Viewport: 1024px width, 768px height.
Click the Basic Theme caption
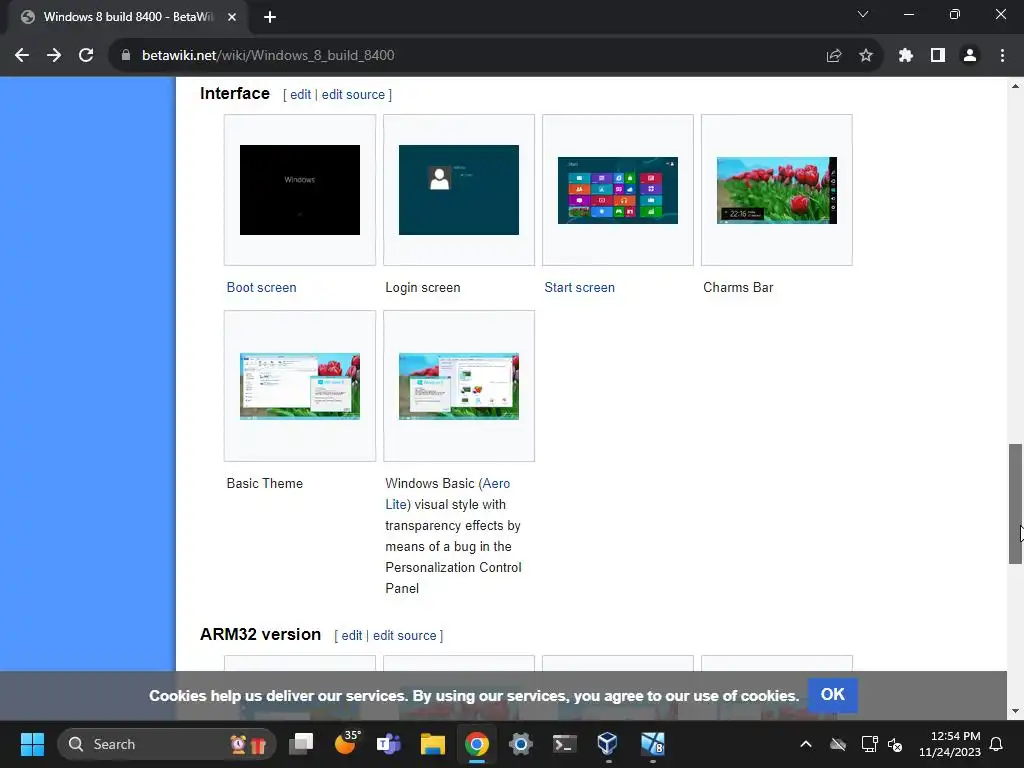[x=264, y=483]
